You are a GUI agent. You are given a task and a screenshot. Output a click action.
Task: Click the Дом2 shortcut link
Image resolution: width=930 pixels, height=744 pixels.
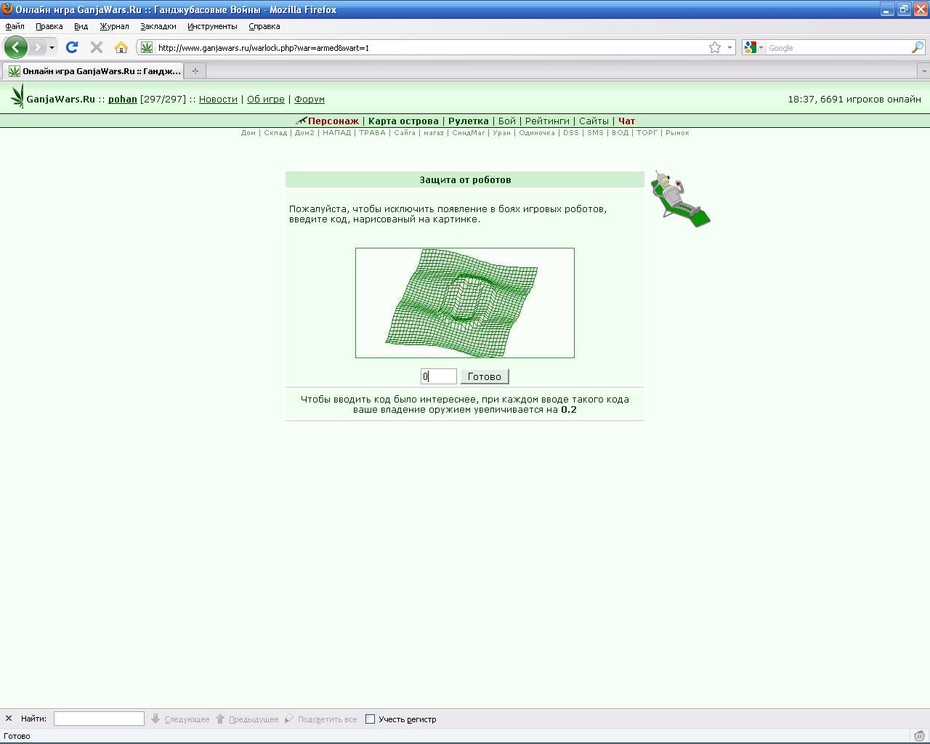coord(304,133)
